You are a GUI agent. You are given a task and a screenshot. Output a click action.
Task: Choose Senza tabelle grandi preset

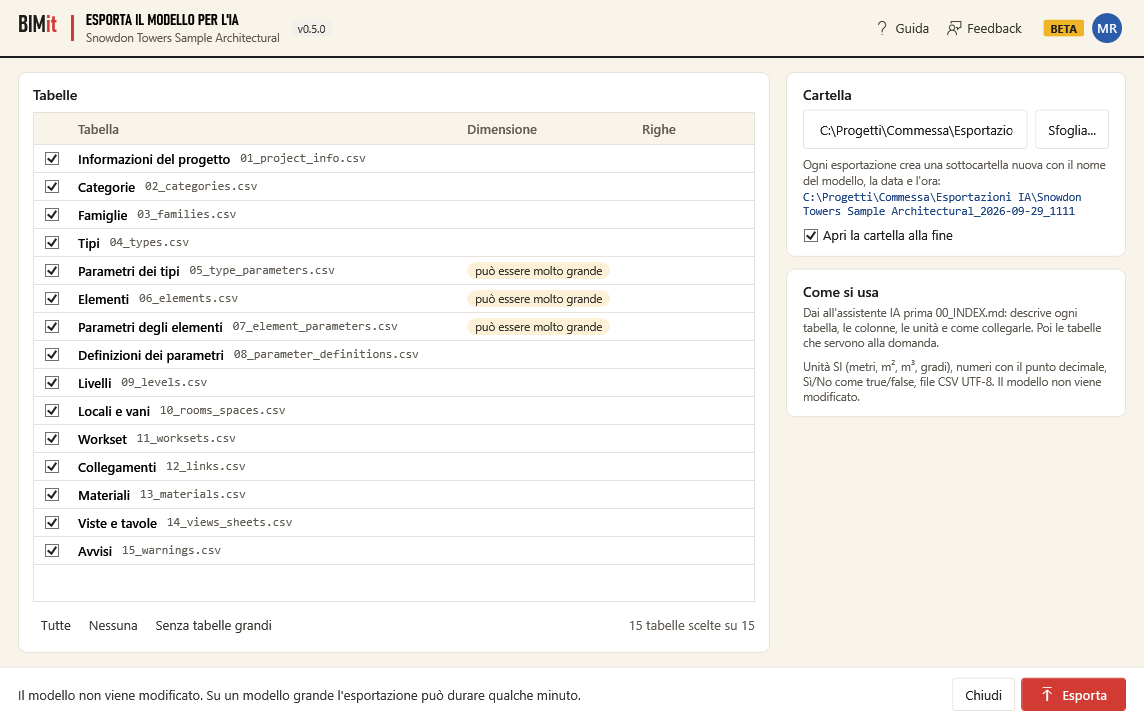pyautogui.click(x=213, y=625)
